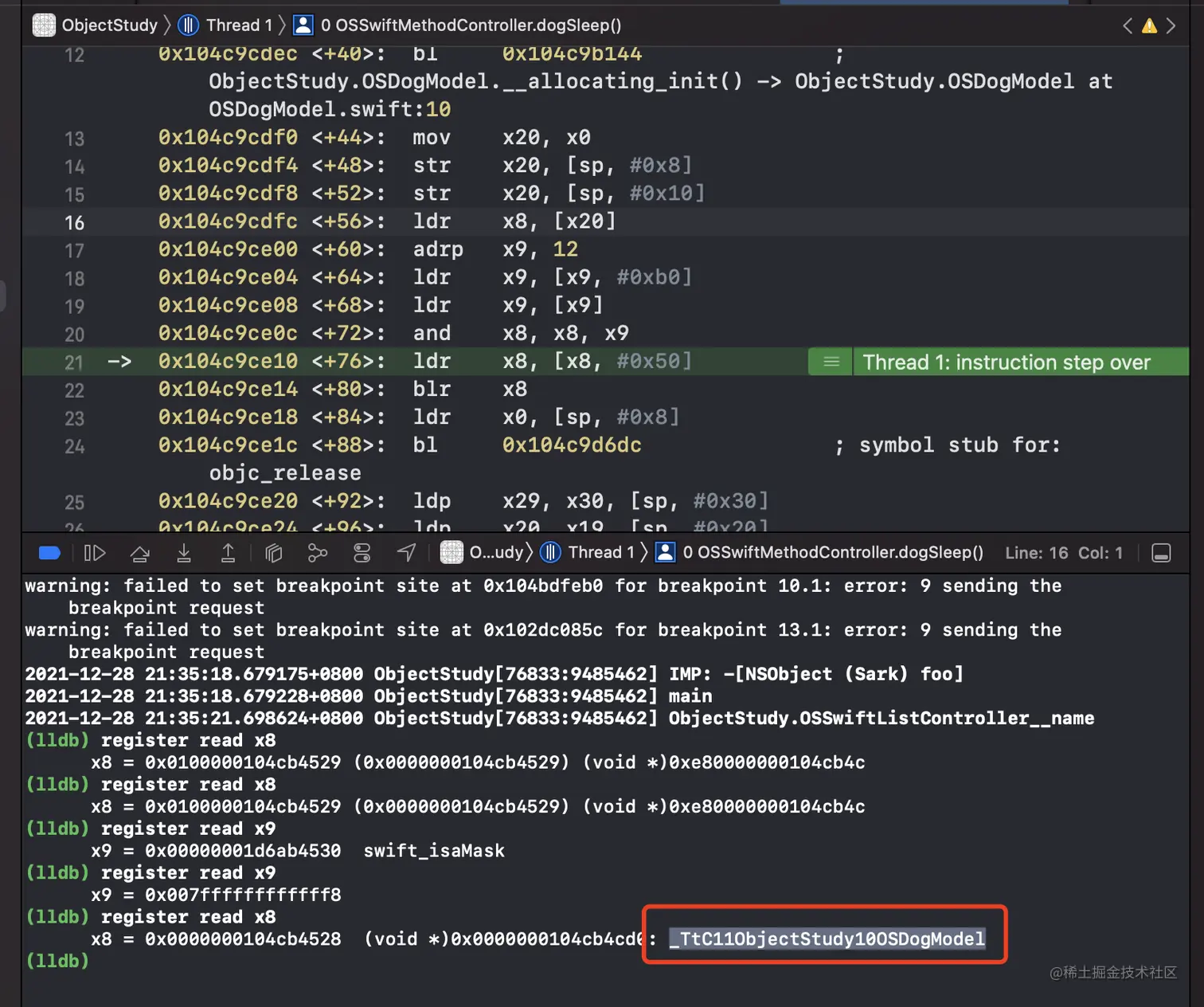Click 'ldr x8, [x8, #0x50]' on line 21

(x=553, y=361)
